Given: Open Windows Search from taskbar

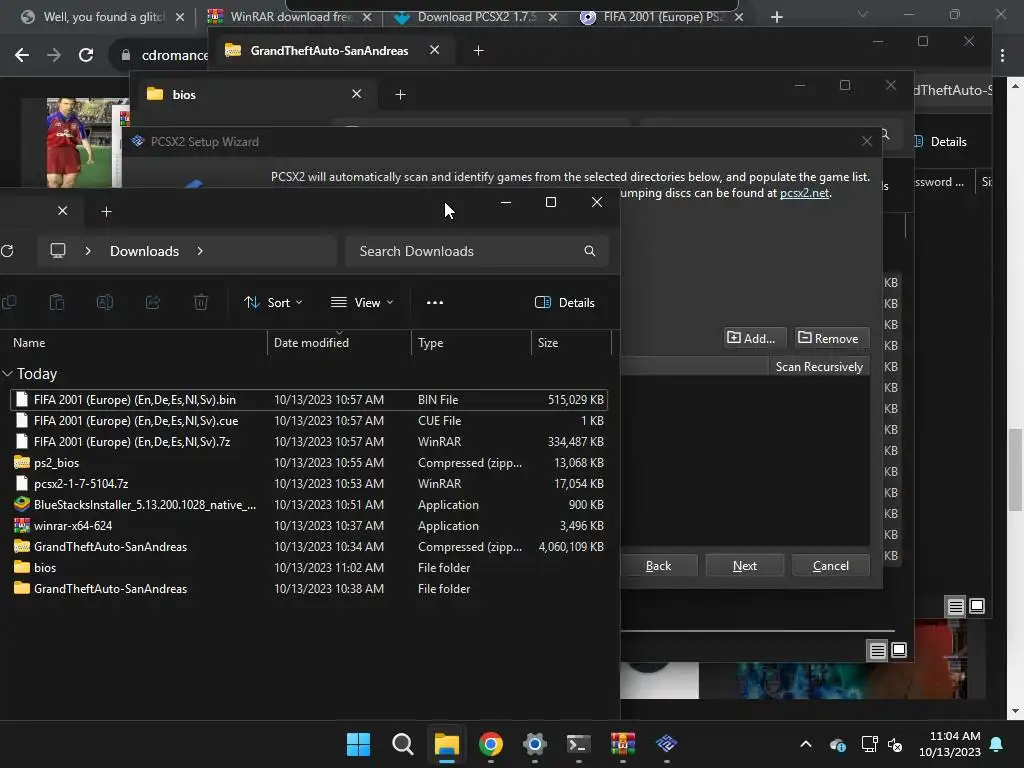Looking at the screenshot, I should coord(402,744).
